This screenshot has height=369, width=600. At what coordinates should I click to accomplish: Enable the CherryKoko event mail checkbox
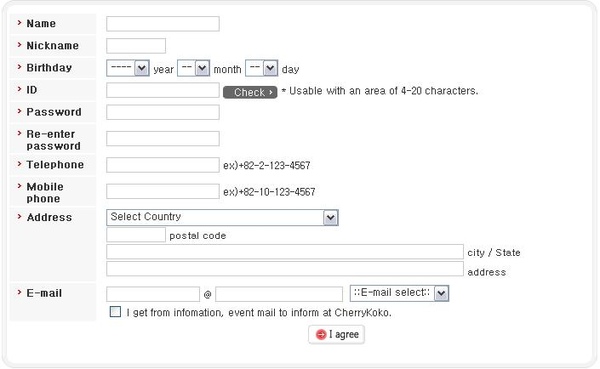115,312
